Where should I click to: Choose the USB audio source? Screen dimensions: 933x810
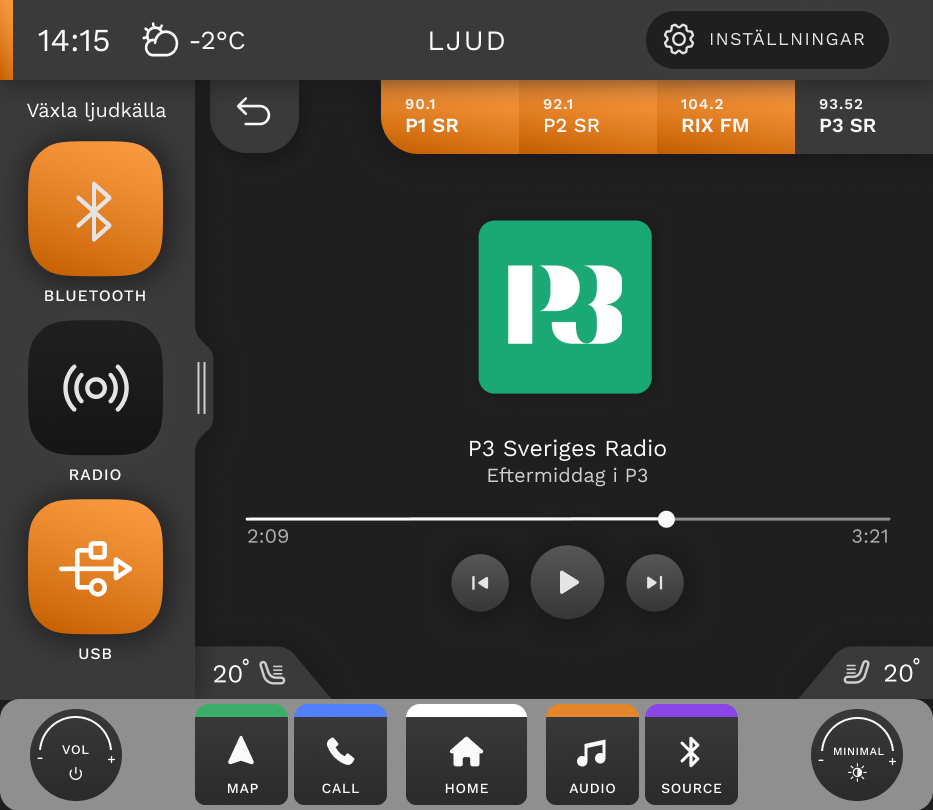(x=95, y=567)
